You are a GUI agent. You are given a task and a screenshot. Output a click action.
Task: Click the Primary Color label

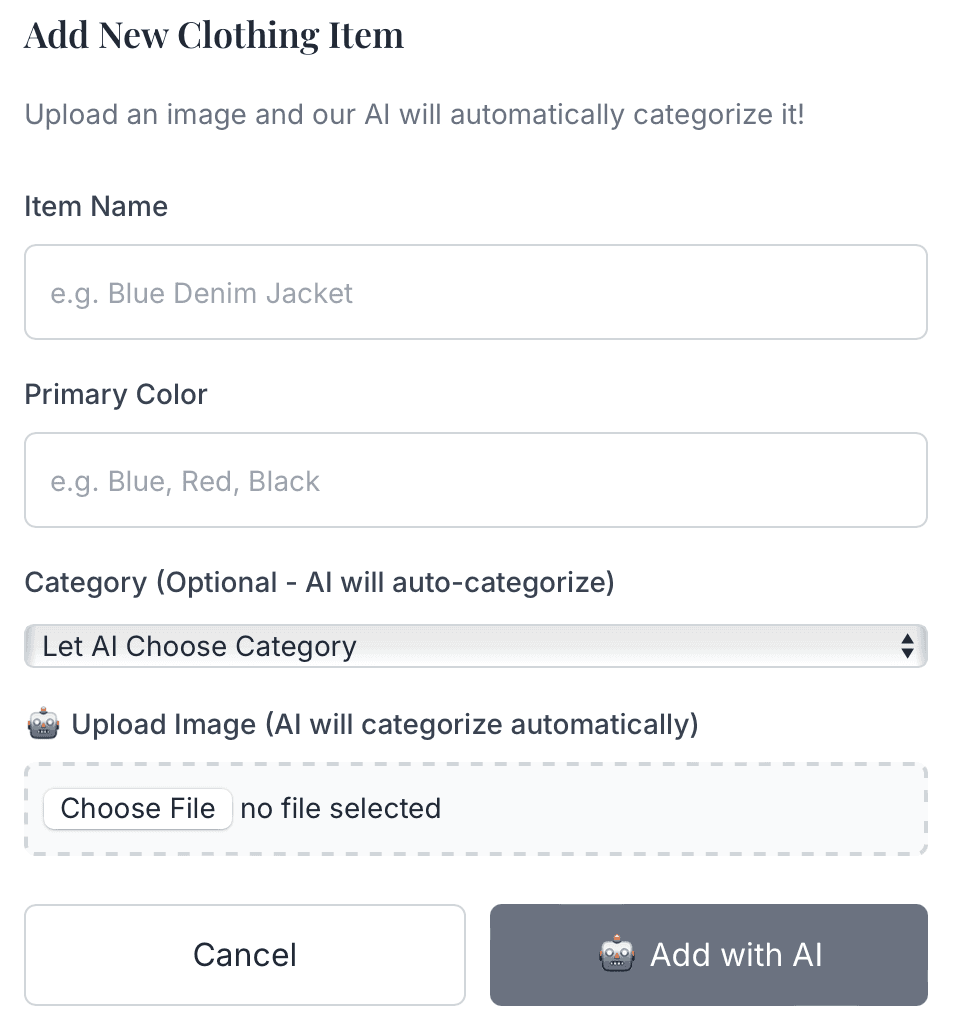coord(116,395)
